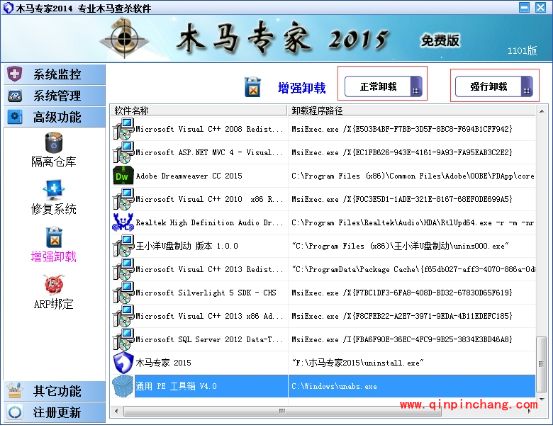Viewport: 553px width, 426px height.
Task: Click the 强行卸载 button
Action: (494, 86)
